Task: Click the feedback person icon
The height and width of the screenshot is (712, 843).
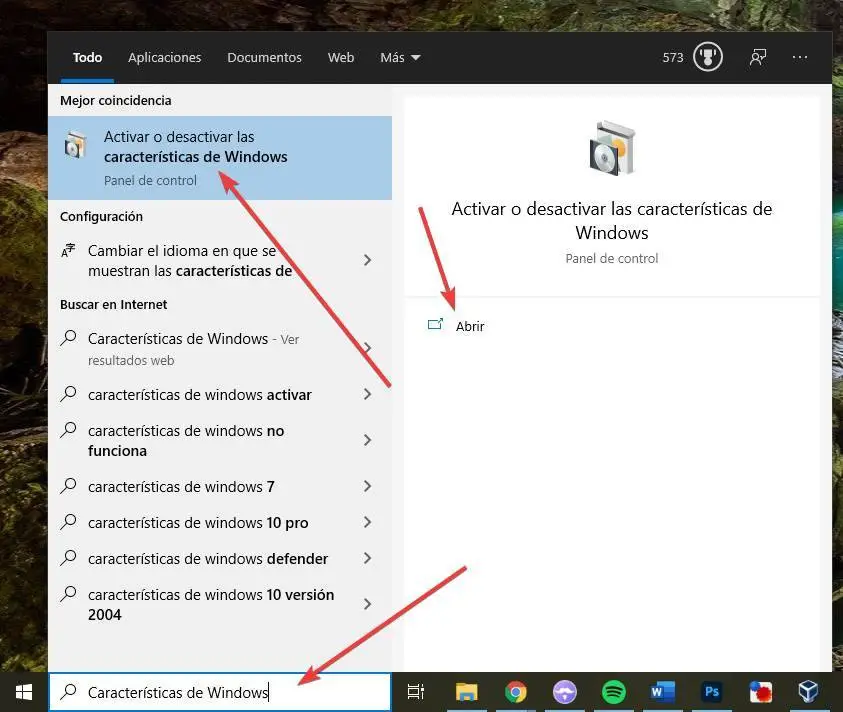Action: [x=758, y=57]
